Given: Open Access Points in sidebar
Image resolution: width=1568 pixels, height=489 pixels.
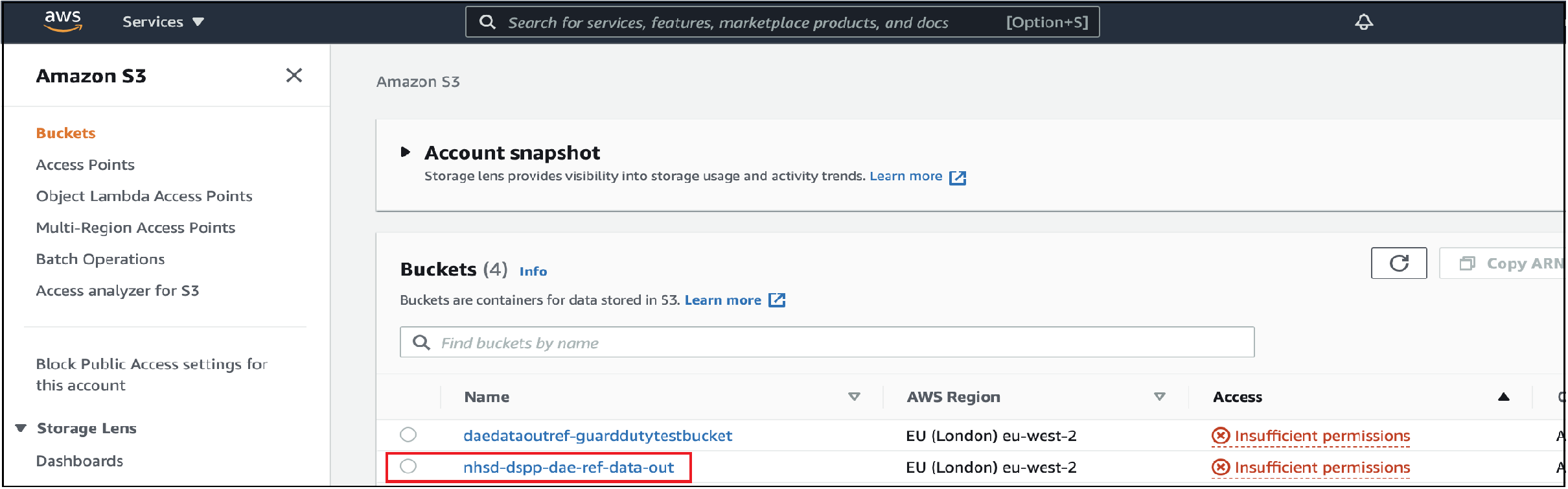Looking at the screenshot, I should tap(86, 165).
